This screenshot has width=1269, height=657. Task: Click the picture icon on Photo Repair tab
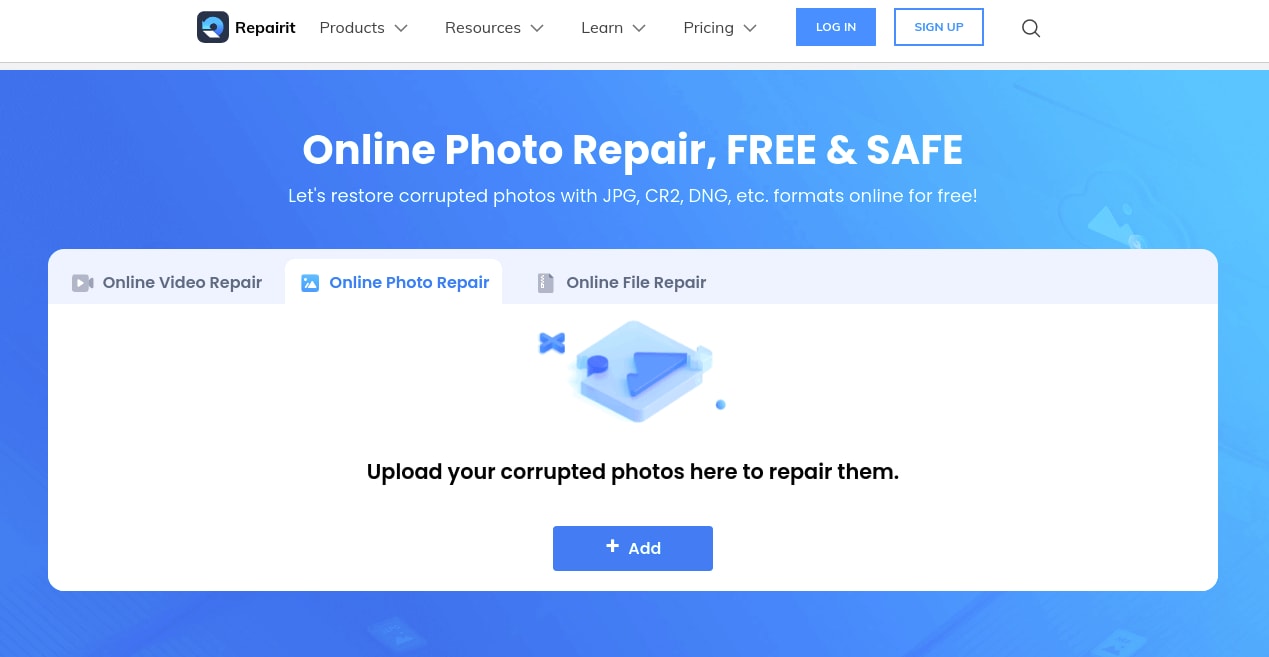[x=310, y=283]
